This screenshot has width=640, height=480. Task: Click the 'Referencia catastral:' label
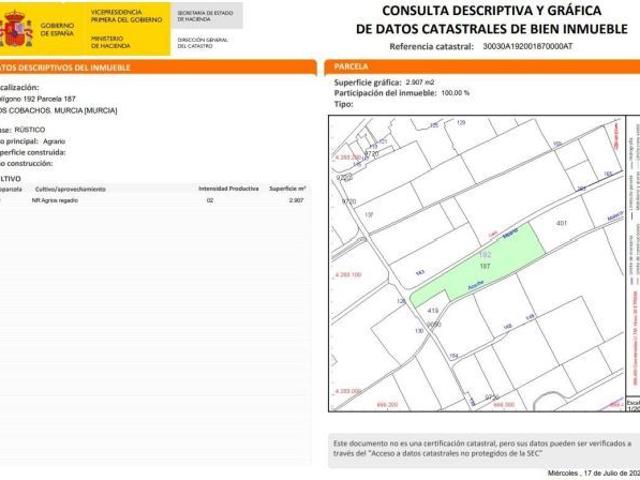(431, 47)
